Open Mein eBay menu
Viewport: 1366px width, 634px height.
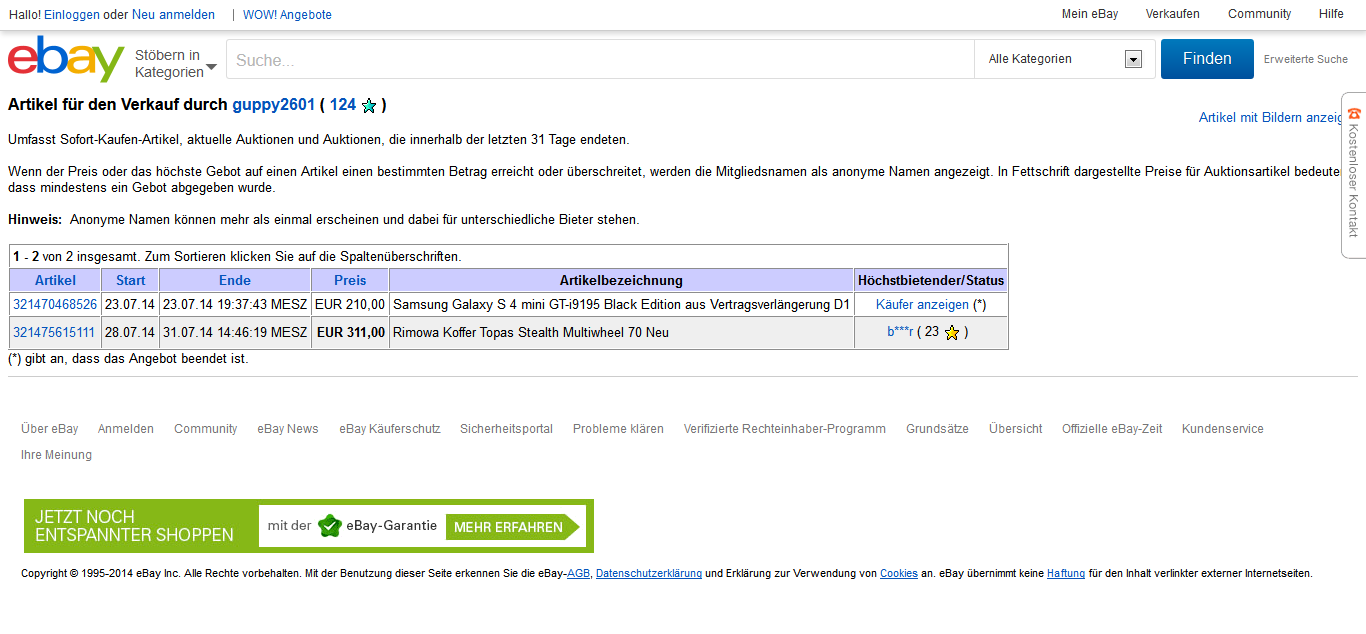tap(1090, 14)
